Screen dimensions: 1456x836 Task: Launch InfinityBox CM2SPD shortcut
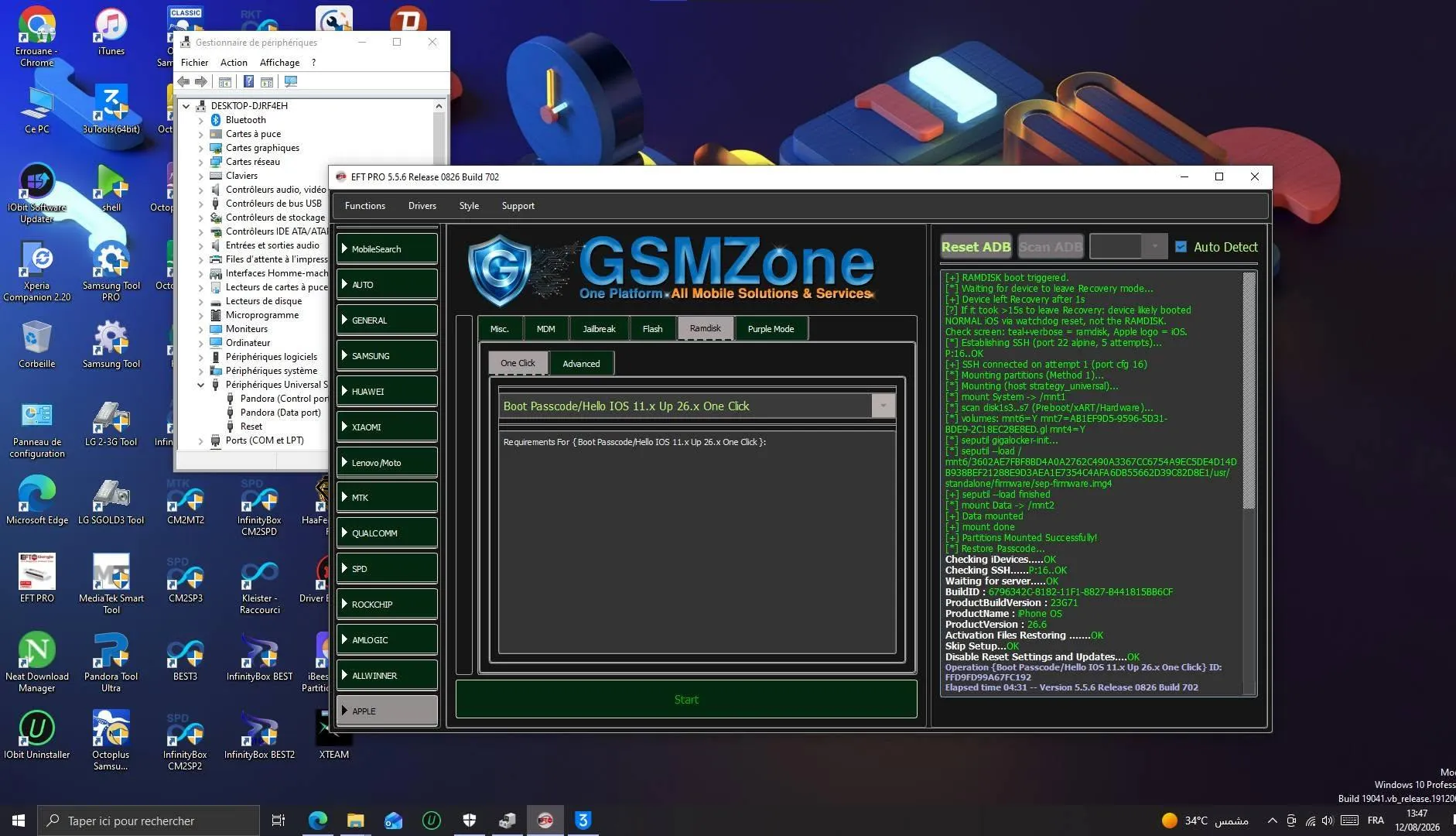pyautogui.click(x=259, y=506)
